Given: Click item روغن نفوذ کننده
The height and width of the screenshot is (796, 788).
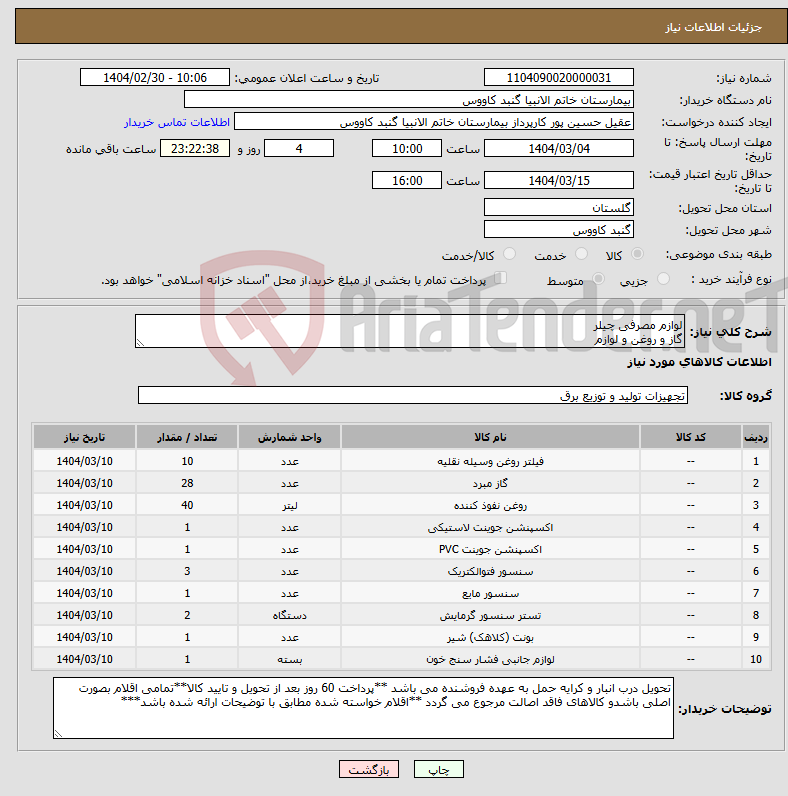Looking at the screenshot, I should [490, 506].
